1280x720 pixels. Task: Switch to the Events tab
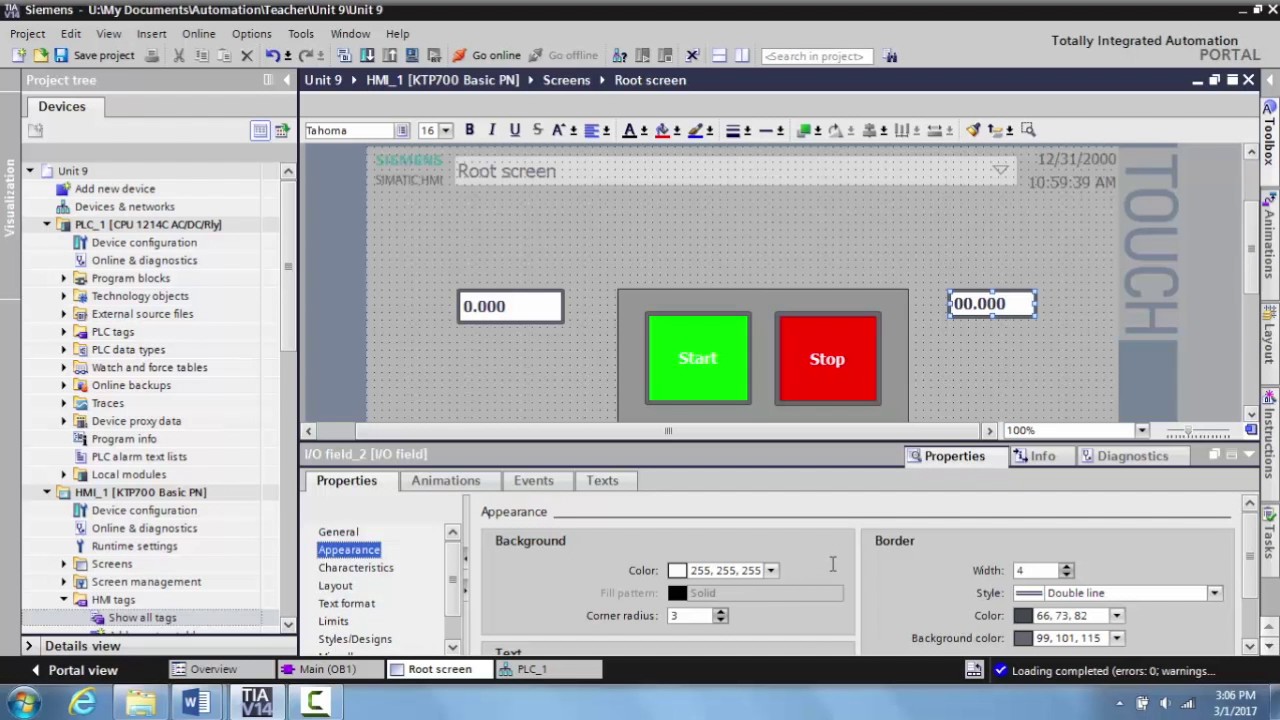click(534, 481)
